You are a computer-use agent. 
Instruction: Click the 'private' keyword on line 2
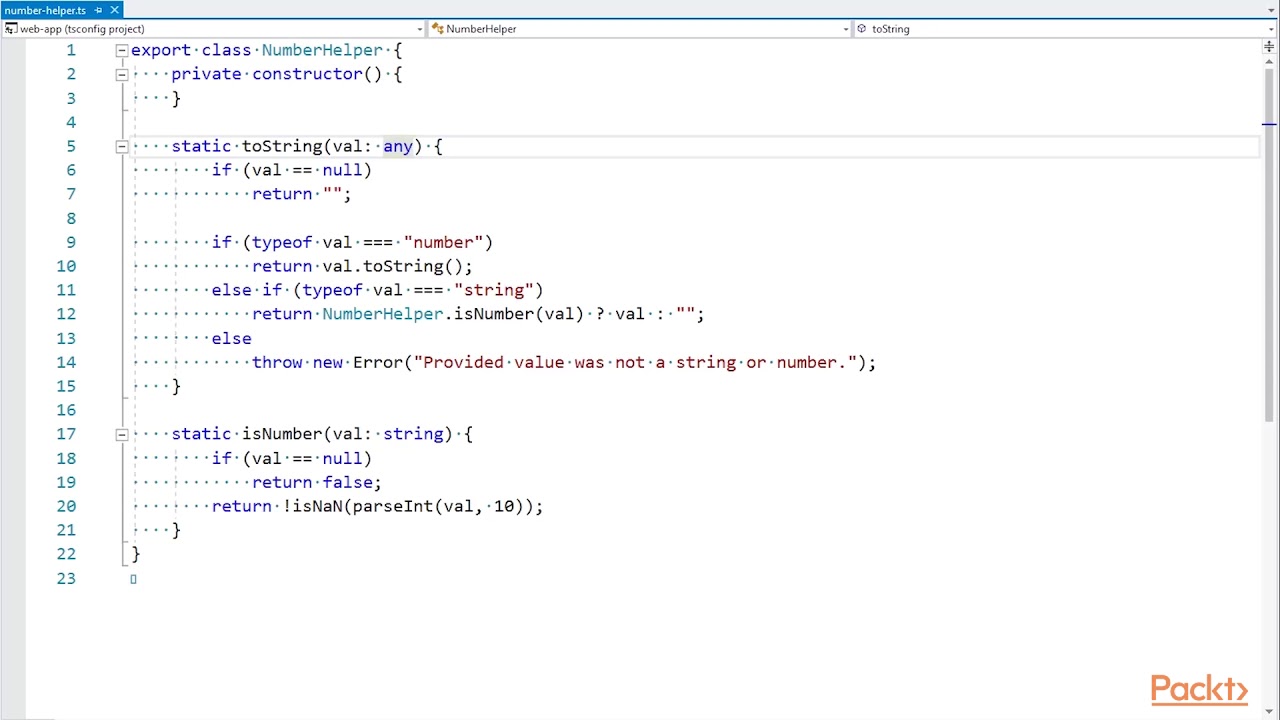click(207, 74)
